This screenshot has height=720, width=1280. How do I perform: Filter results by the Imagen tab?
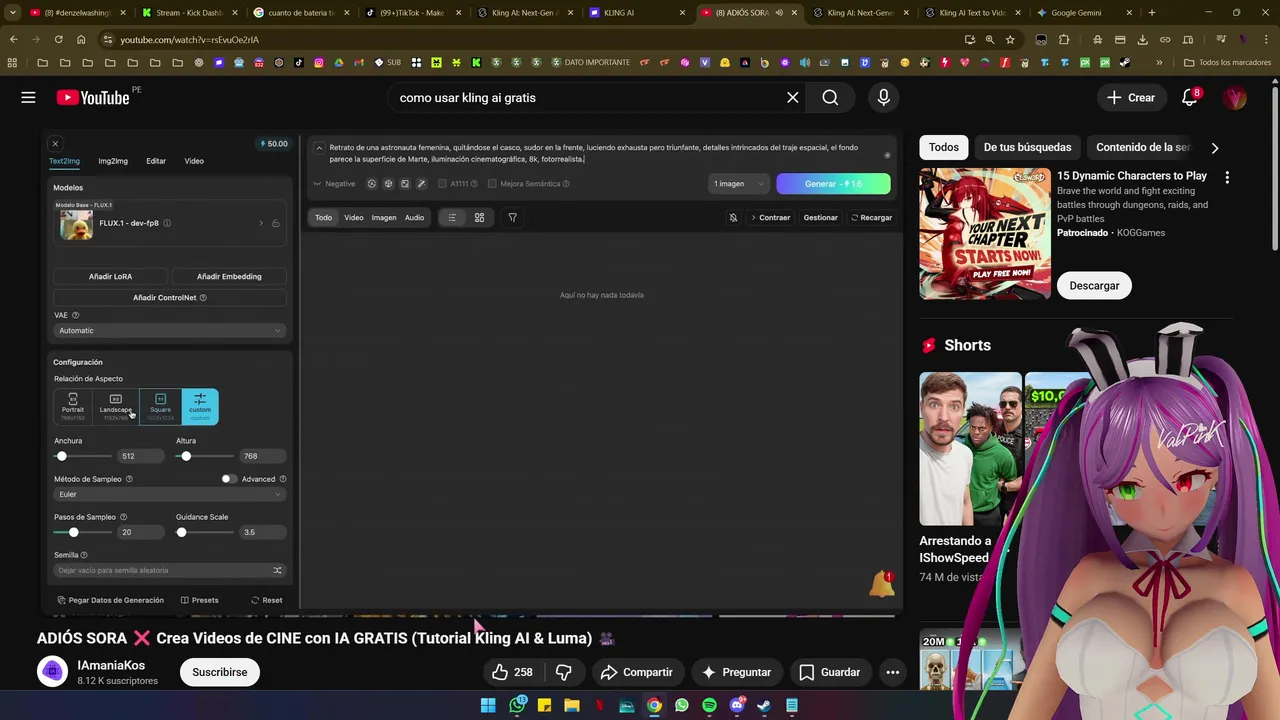pyautogui.click(x=384, y=217)
